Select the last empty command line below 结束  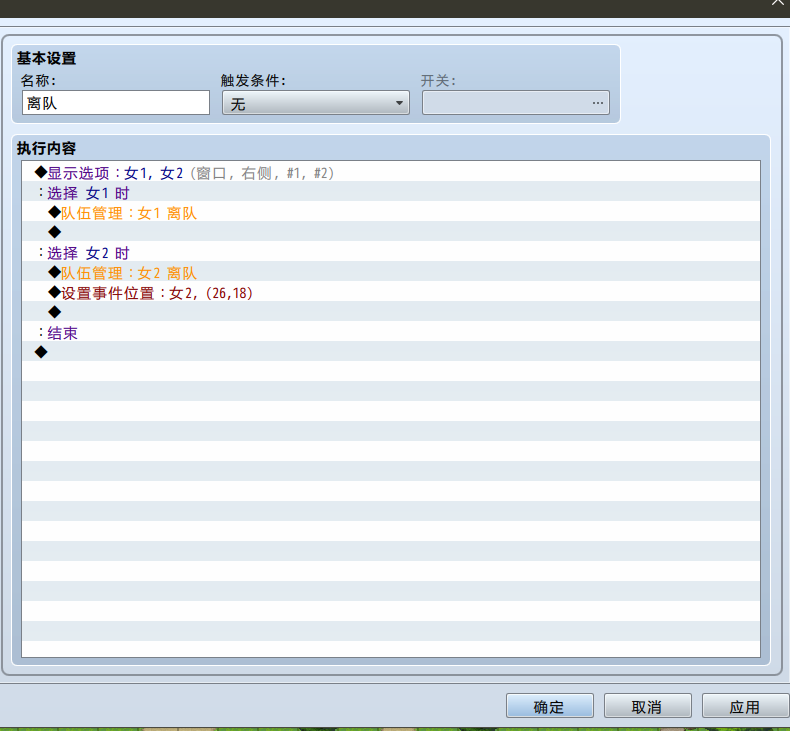point(391,352)
